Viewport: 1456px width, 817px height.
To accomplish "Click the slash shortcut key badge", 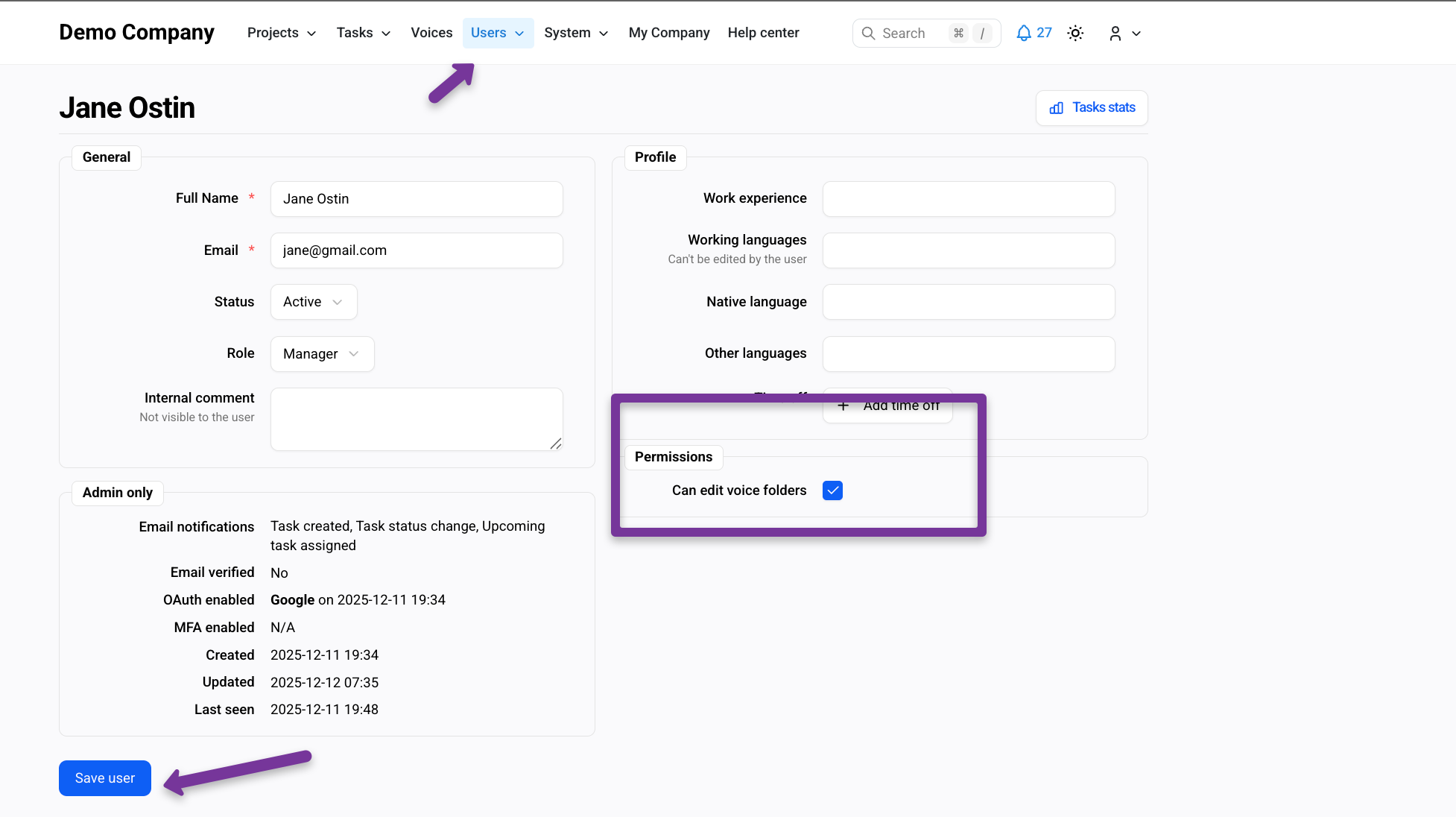I will click(982, 34).
